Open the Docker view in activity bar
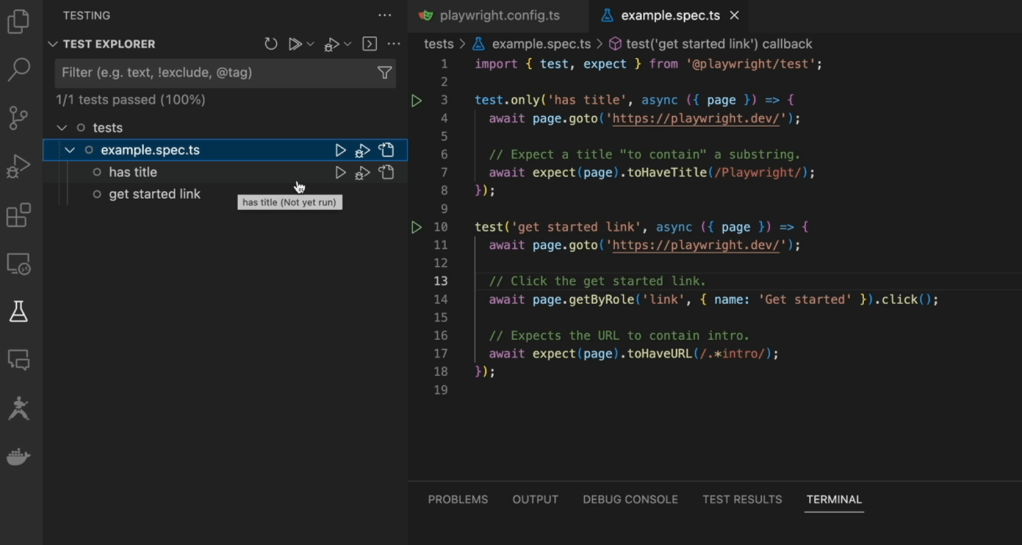 [x=18, y=457]
